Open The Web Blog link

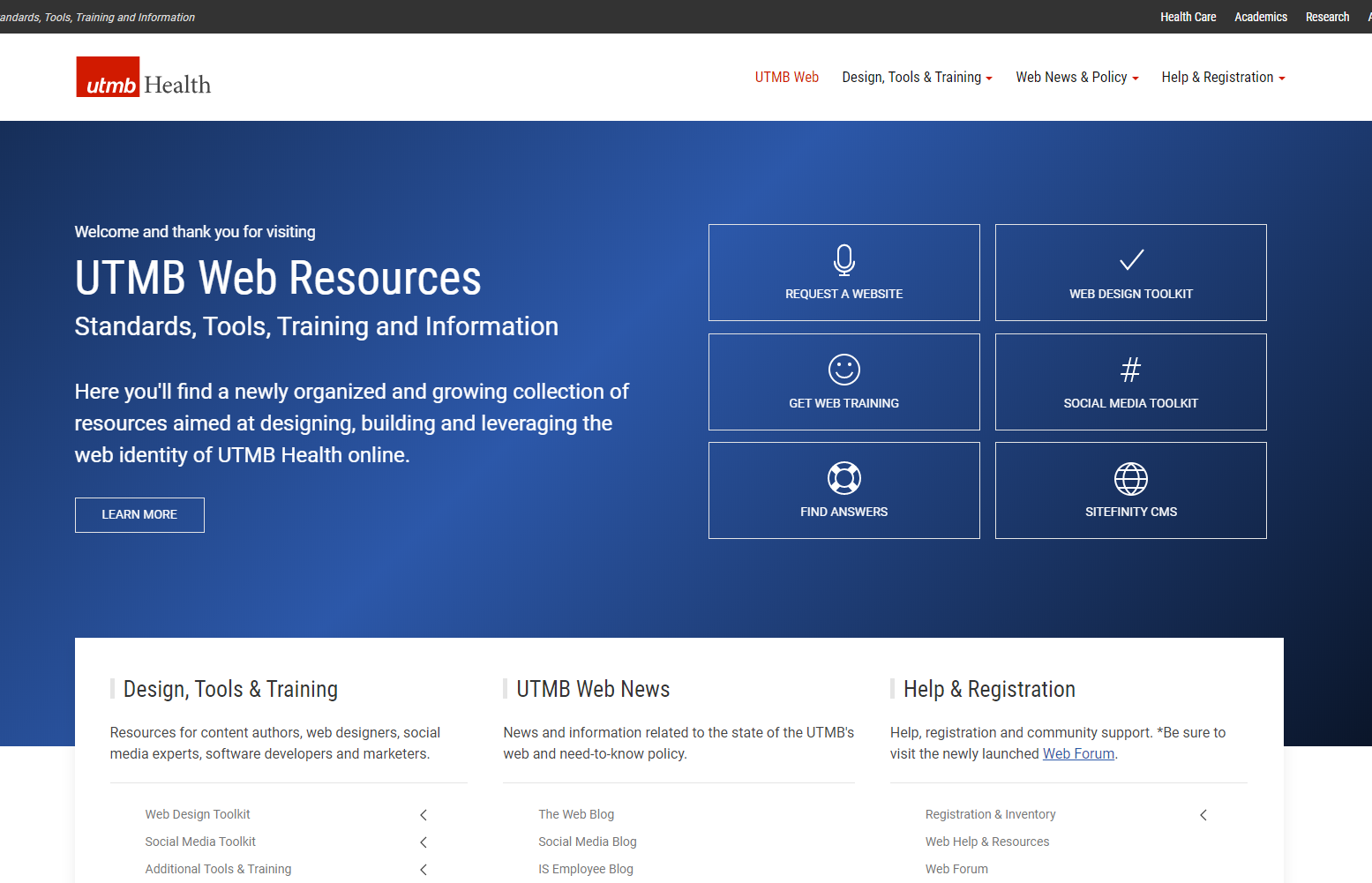click(x=576, y=814)
